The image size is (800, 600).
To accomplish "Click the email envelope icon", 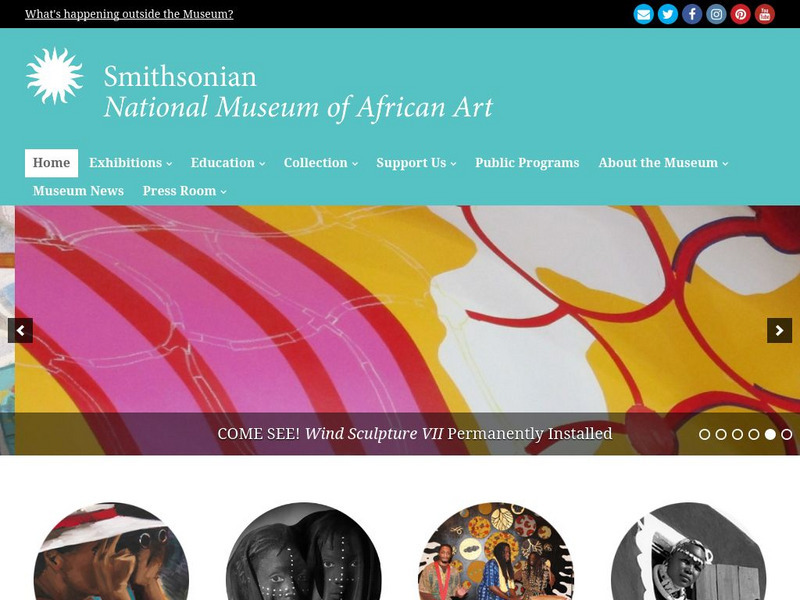I will tap(643, 14).
